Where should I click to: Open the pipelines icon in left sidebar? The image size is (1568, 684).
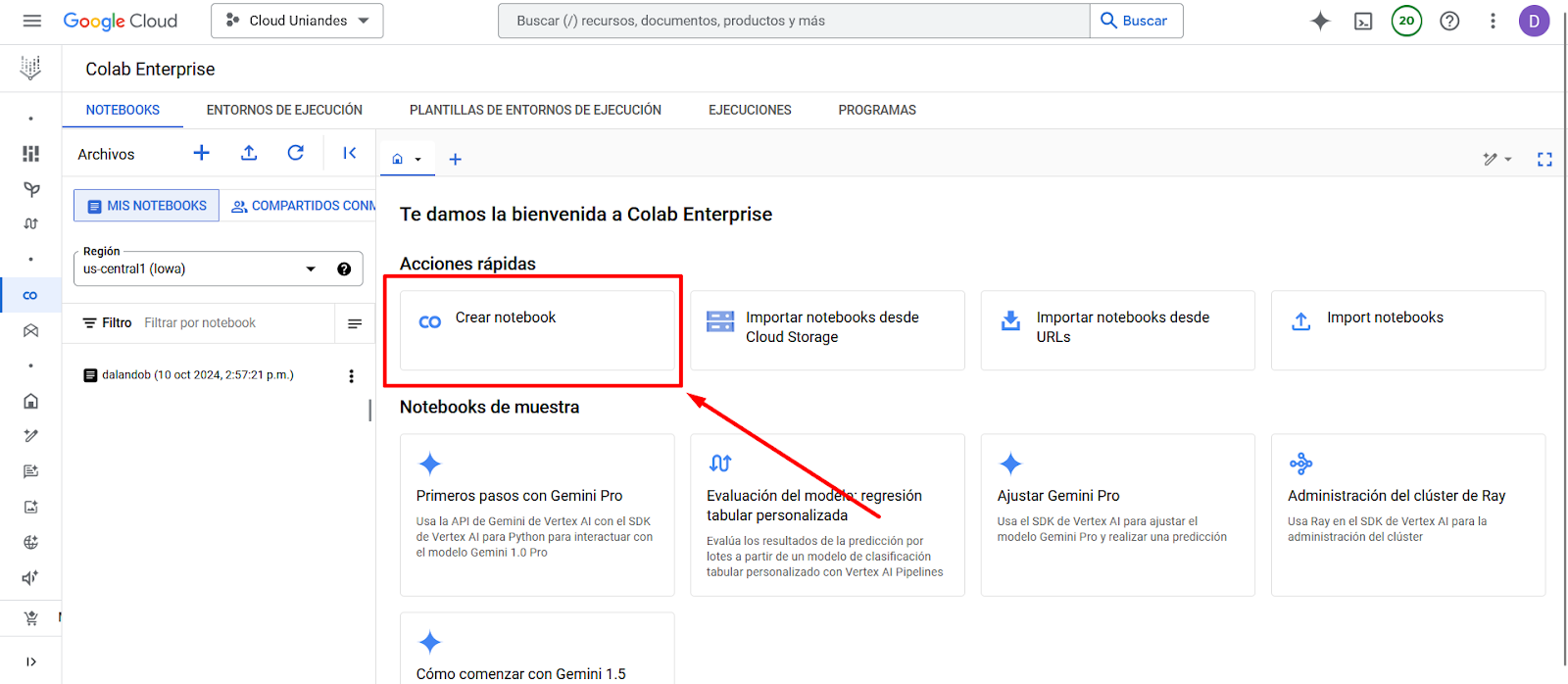click(x=31, y=224)
